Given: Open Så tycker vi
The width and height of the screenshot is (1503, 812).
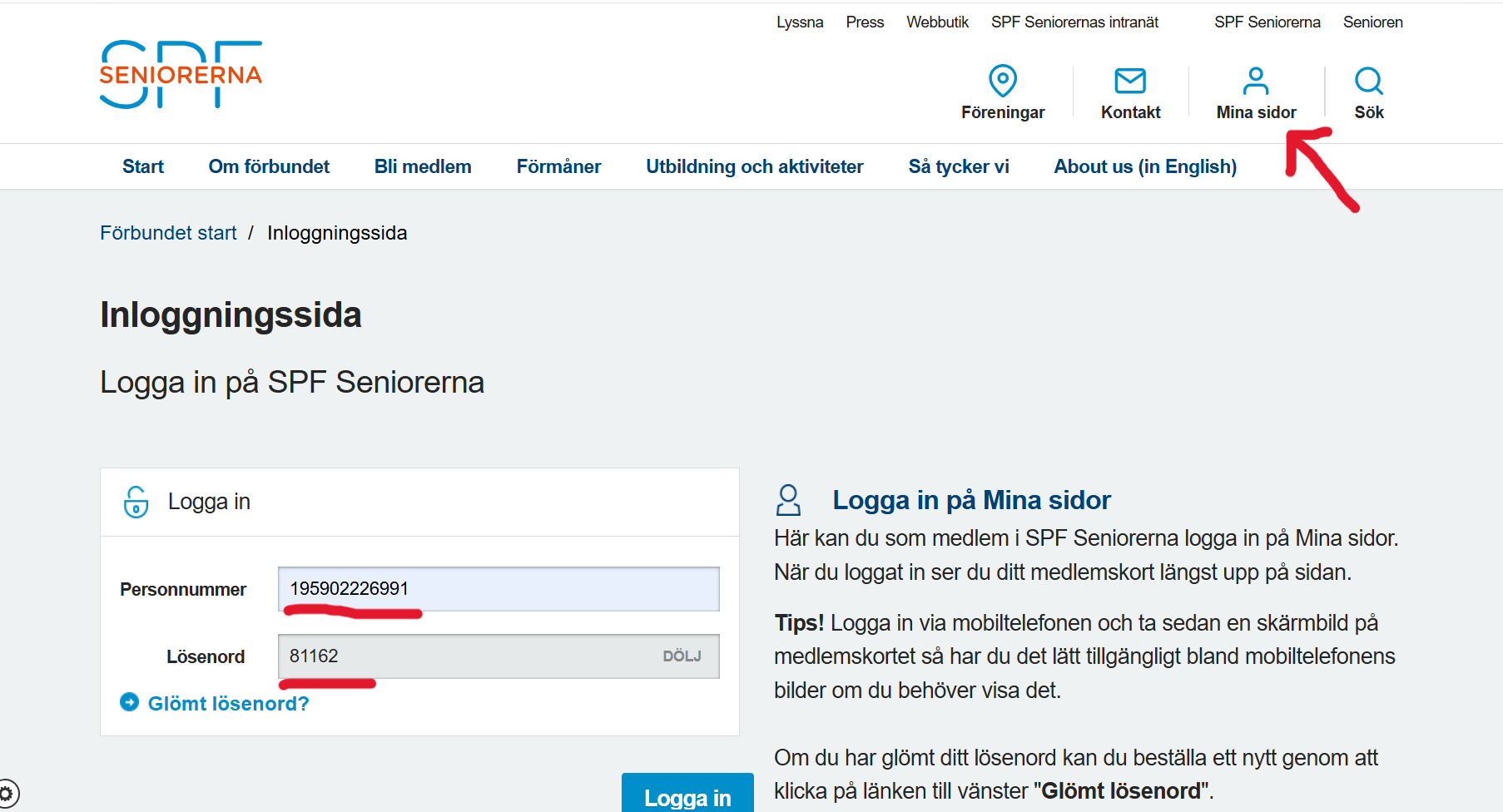Looking at the screenshot, I should tap(959, 166).
